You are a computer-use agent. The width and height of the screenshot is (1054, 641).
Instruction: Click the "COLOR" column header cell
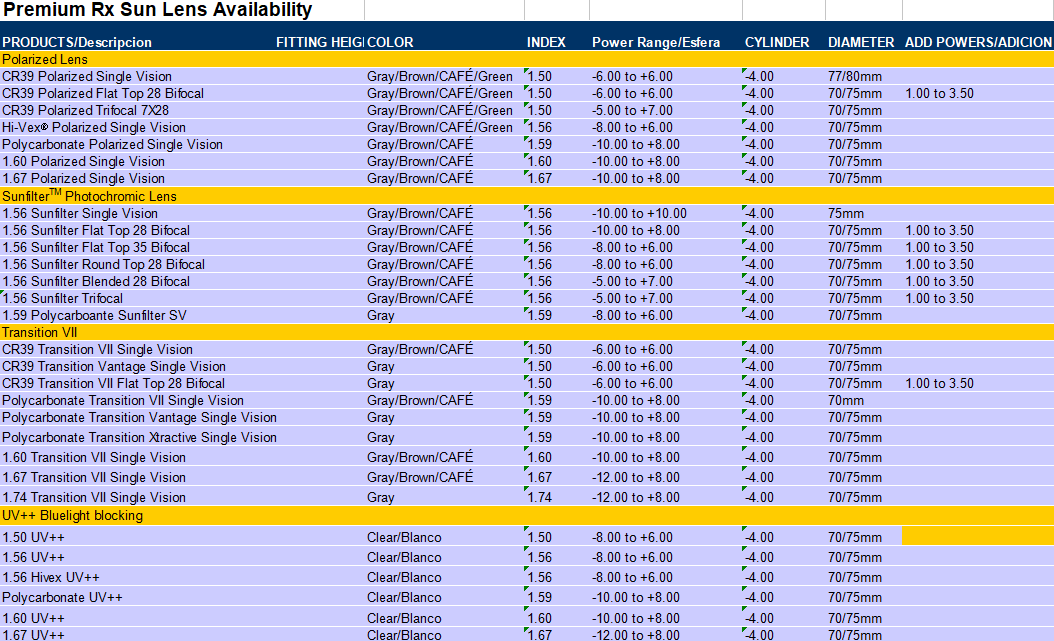point(390,42)
